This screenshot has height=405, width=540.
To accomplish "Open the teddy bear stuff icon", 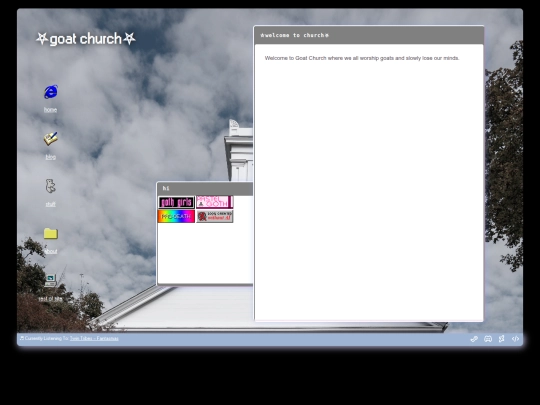I will tap(50, 186).
